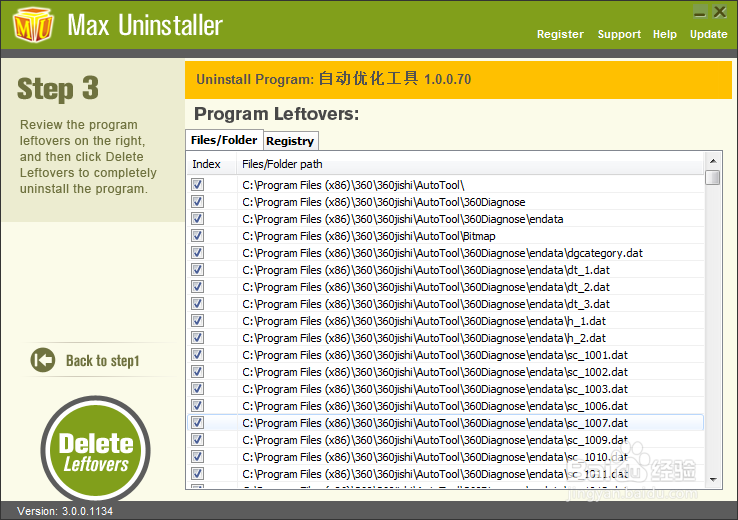Select the path ending in dt_3.dat
The image size is (738, 520).
[426, 304]
